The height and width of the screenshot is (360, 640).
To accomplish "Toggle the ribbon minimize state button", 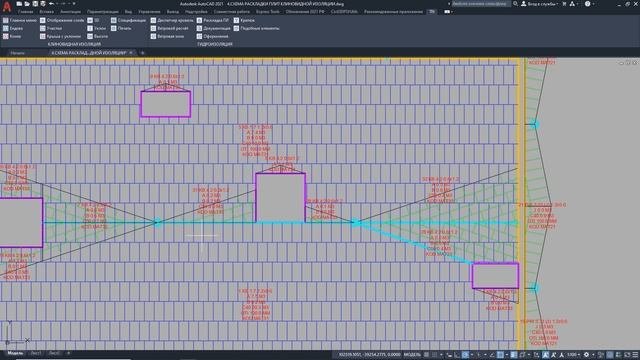I will tap(447, 12).
